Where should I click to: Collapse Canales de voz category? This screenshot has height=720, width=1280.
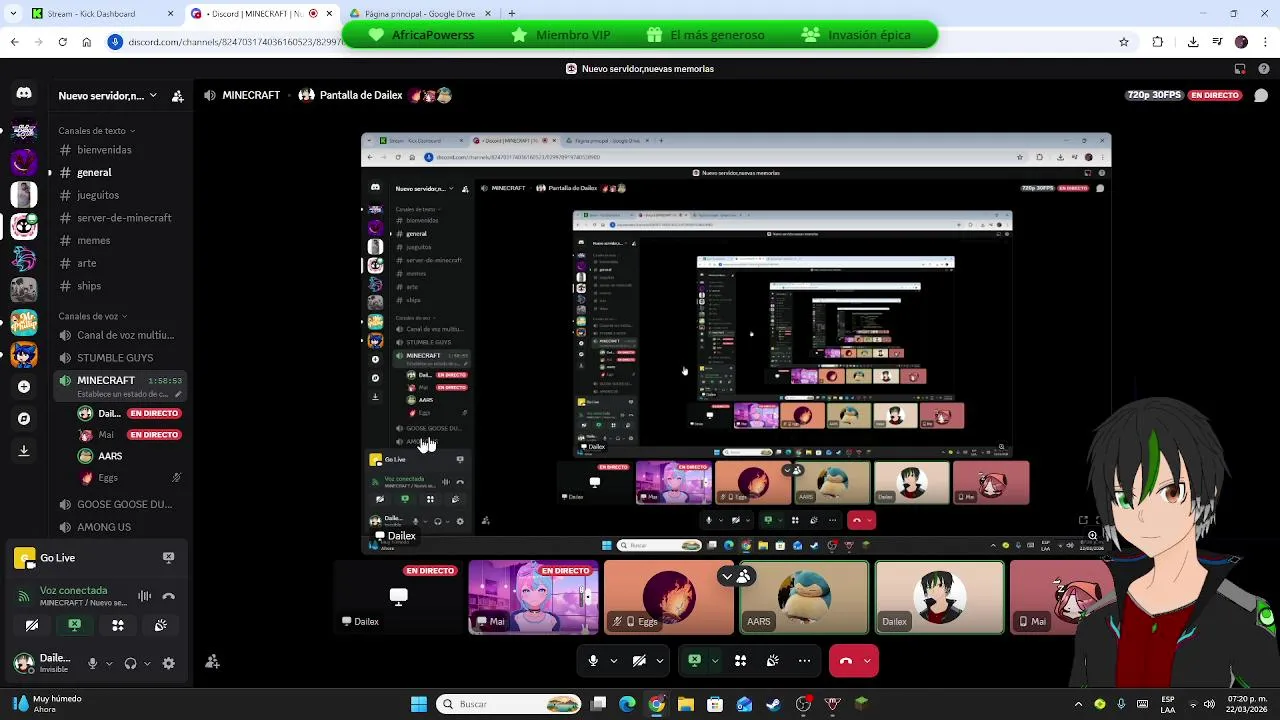click(x=93, y=316)
